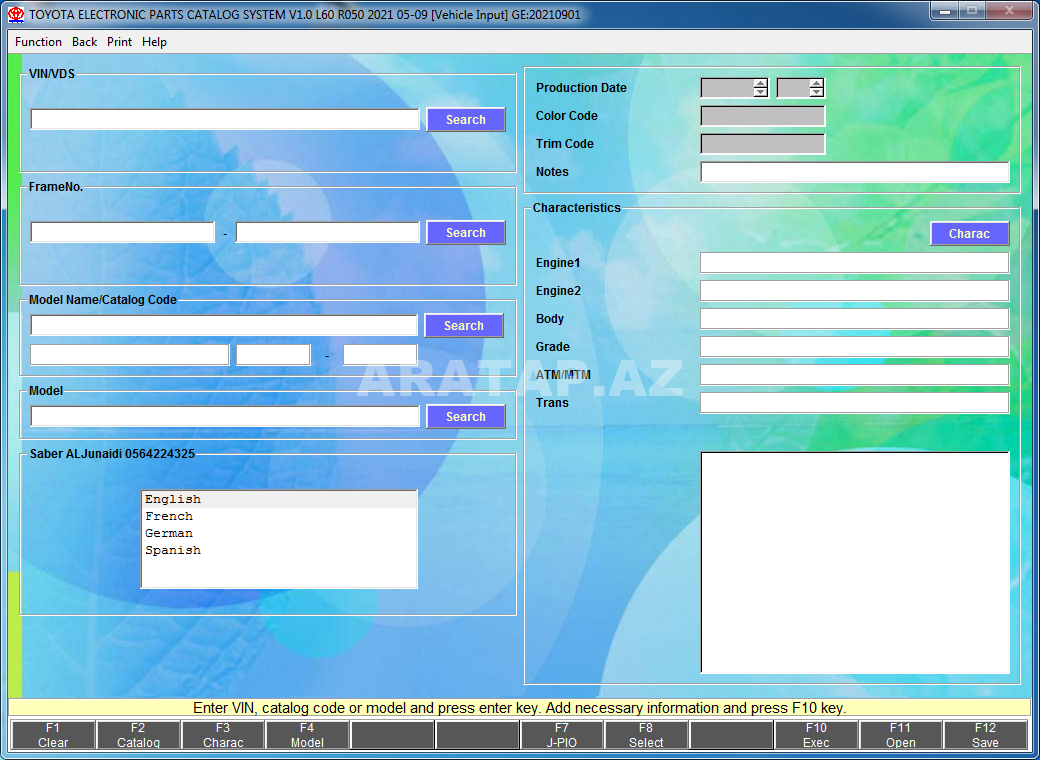Open the Print menu
The image size is (1040, 760).
pos(119,42)
